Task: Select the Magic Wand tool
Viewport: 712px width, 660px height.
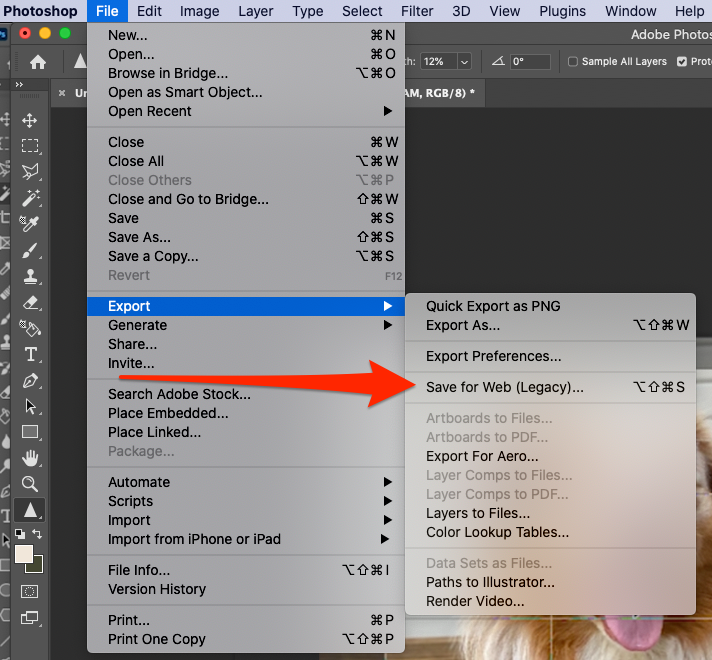Action: click(x=30, y=198)
